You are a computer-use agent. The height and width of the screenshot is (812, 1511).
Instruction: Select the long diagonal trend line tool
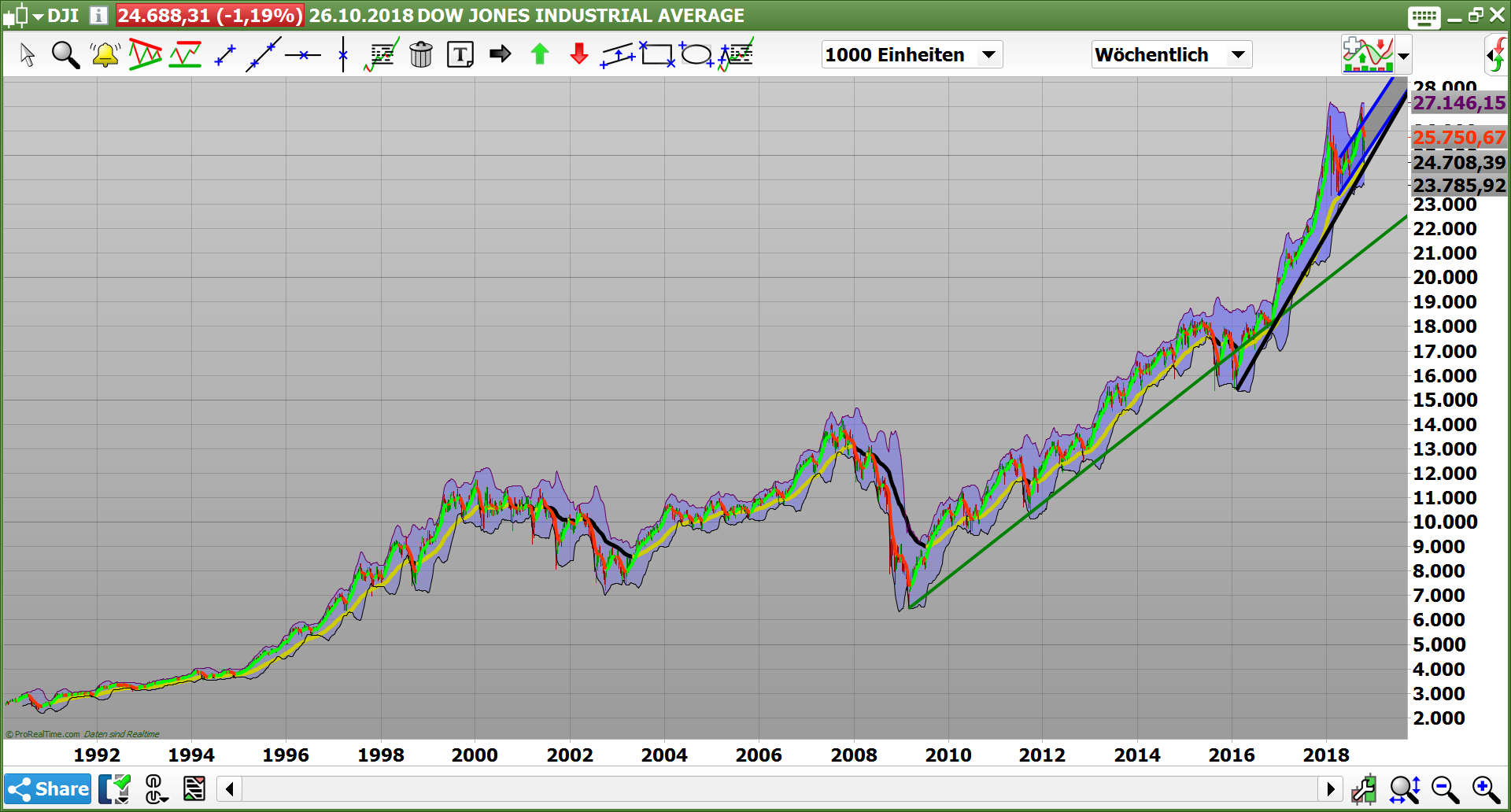(264, 54)
